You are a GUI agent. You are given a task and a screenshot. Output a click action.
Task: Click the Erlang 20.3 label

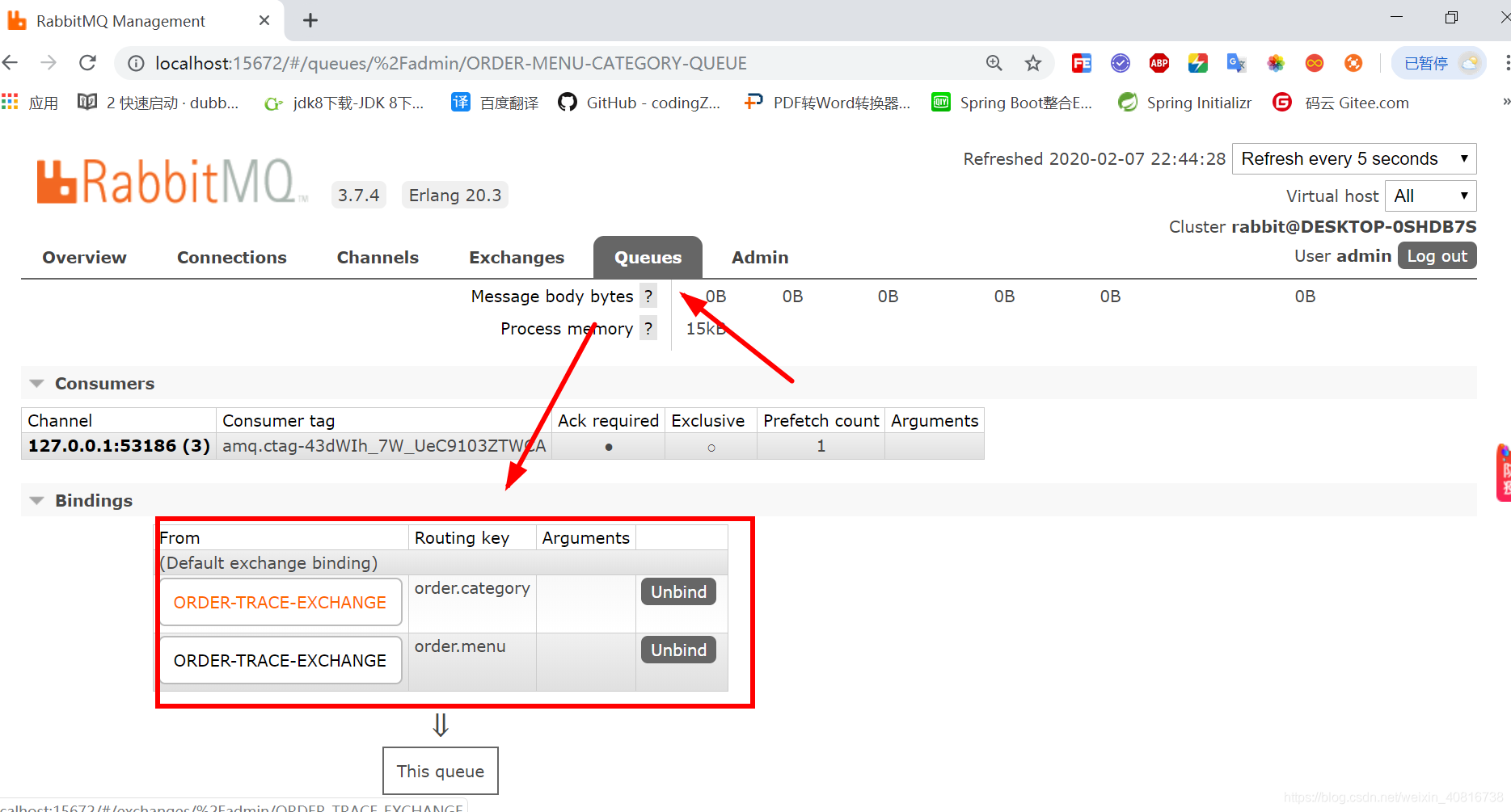(x=454, y=195)
